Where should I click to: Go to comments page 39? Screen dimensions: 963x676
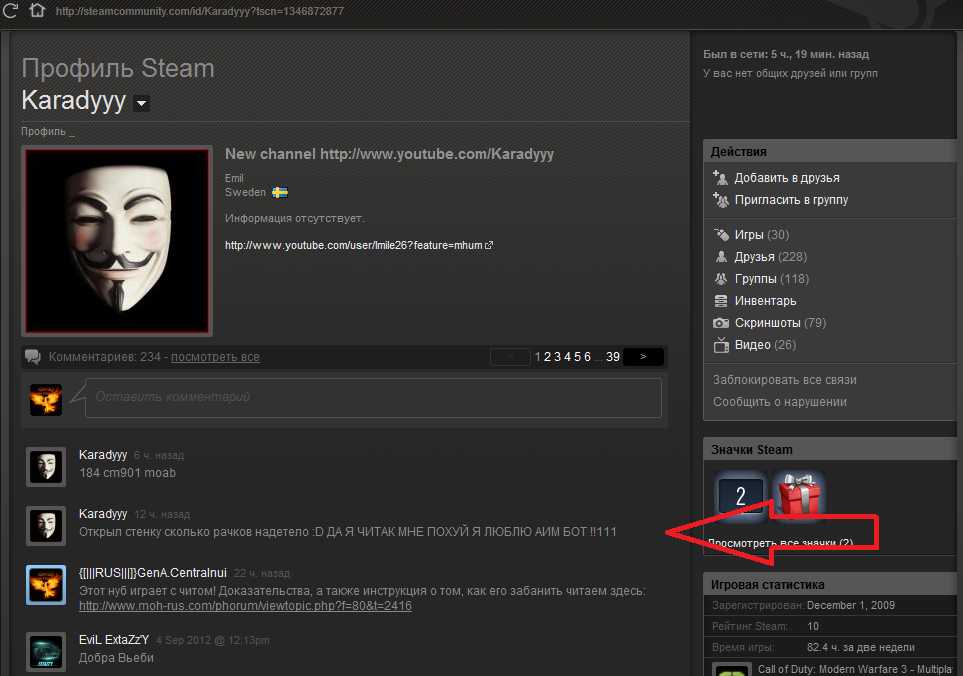(613, 357)
